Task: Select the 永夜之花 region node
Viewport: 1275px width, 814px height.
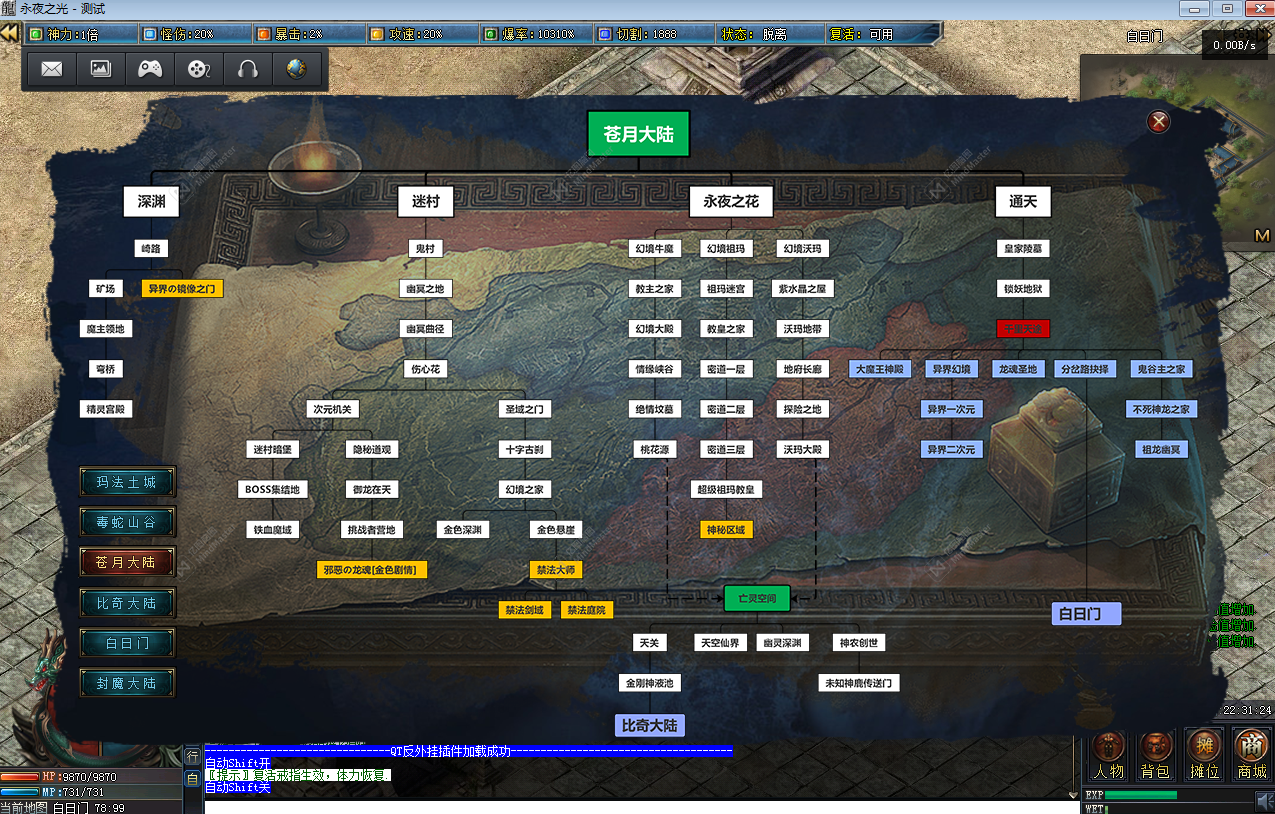Action: tap(731, 202)
